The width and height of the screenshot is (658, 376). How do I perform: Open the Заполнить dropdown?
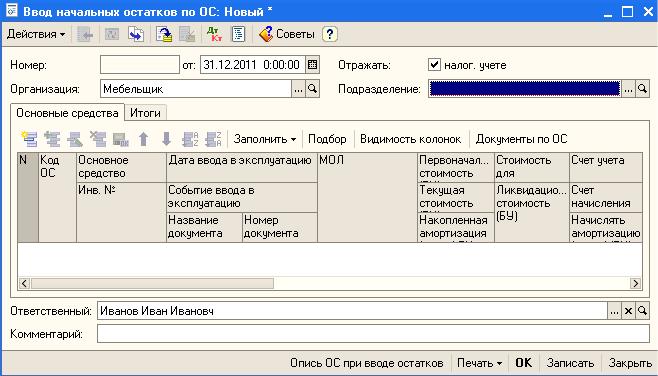click(265, 139)
